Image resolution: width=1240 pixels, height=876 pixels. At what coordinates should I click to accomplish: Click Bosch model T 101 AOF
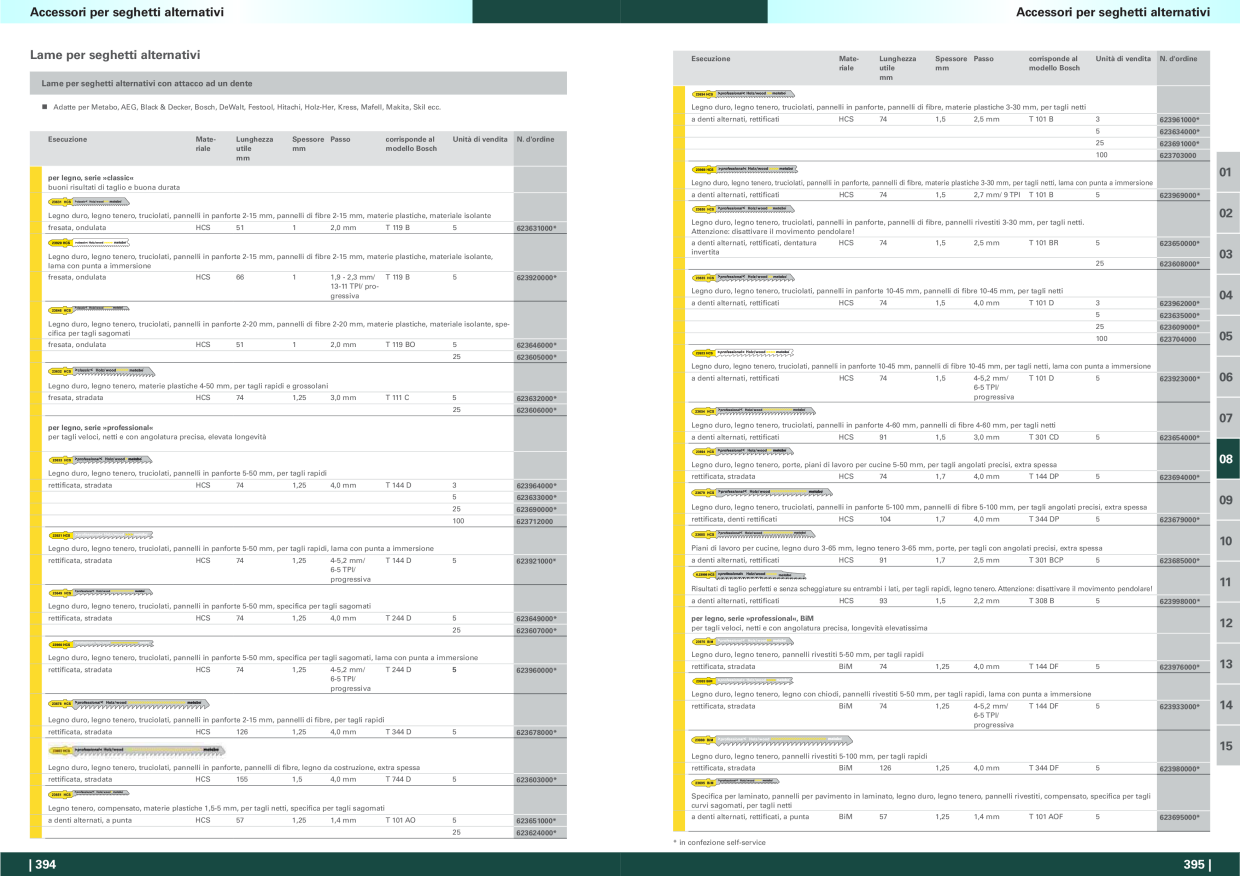coord(1046,817)
